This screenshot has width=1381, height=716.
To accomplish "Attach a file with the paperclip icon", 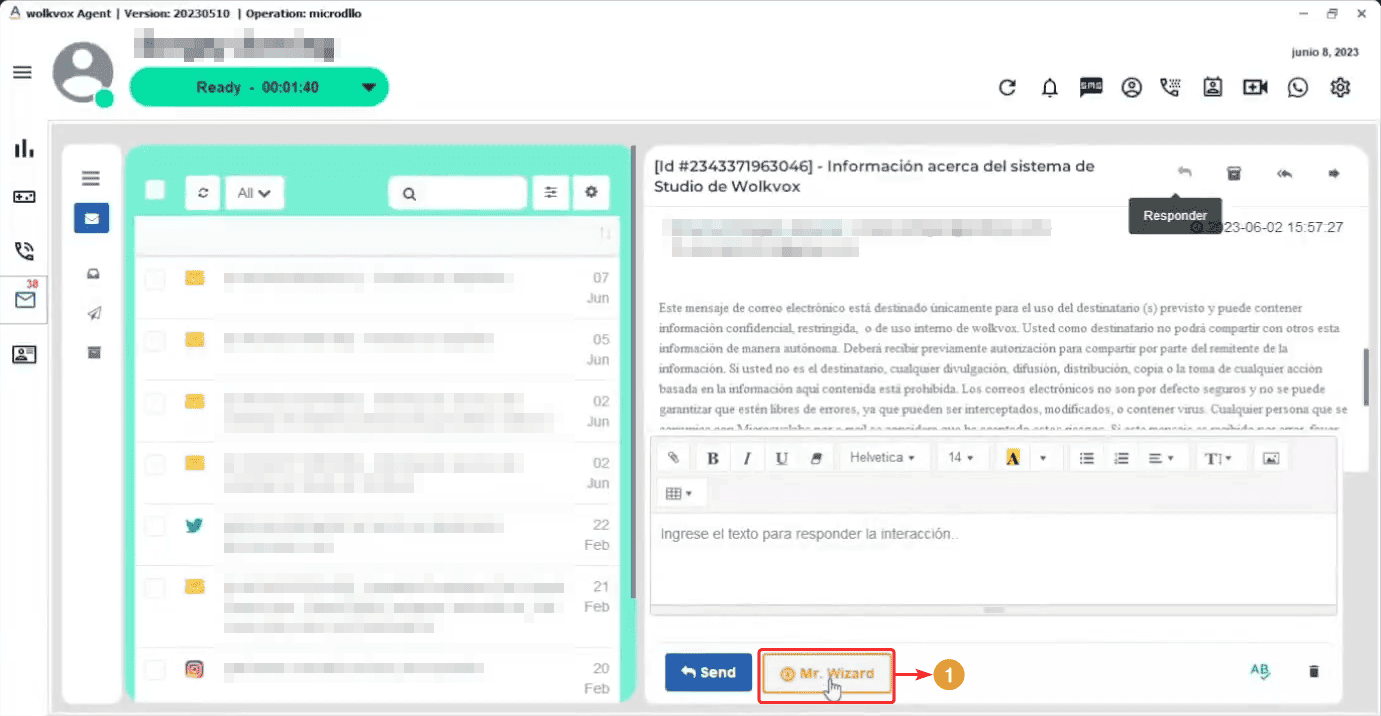I will [674, 458].
